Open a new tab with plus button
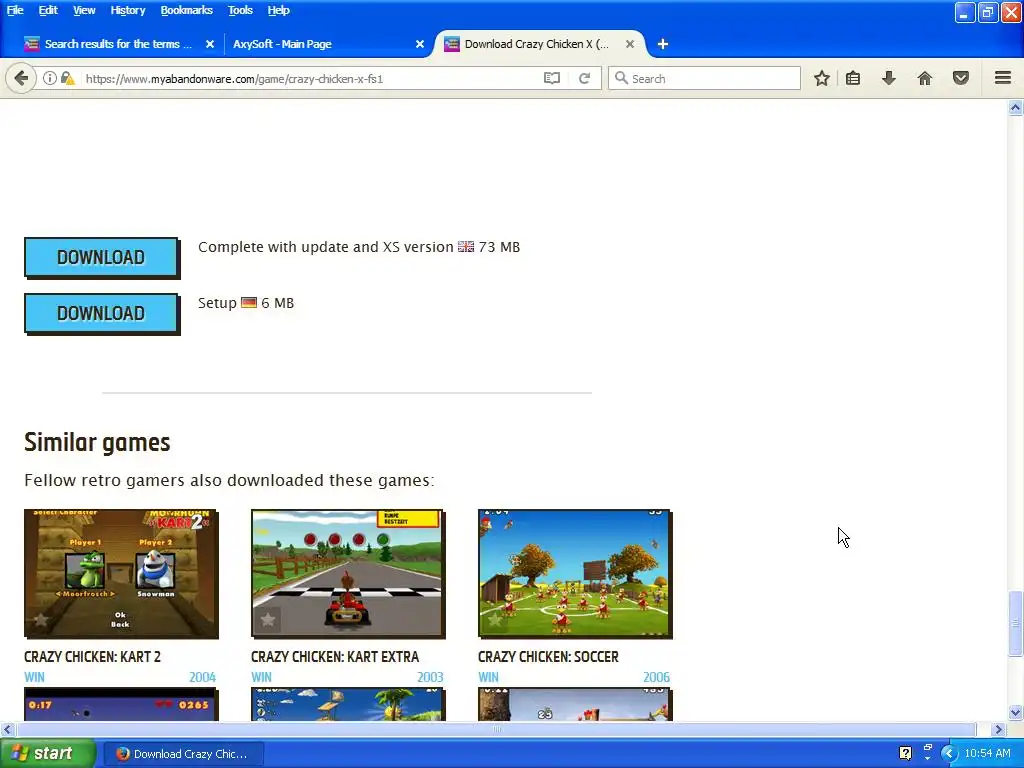 (662, 44)
